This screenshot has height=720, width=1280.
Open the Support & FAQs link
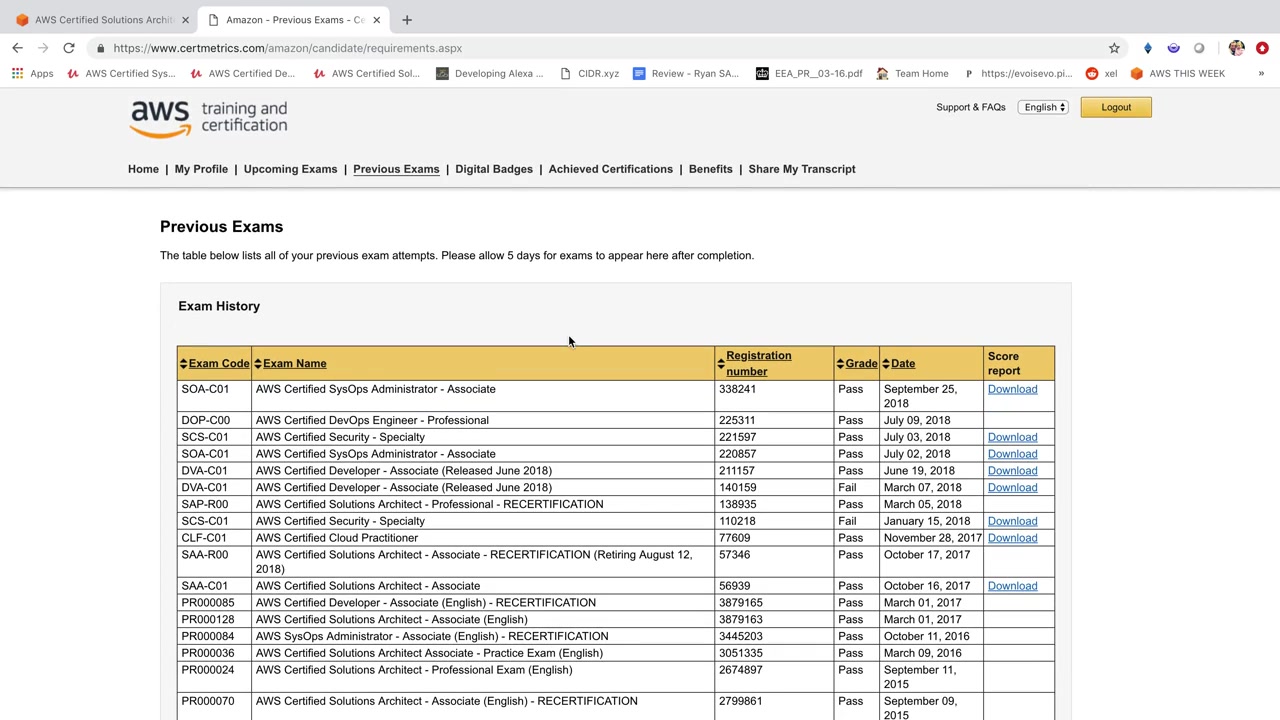pos(970,107)
